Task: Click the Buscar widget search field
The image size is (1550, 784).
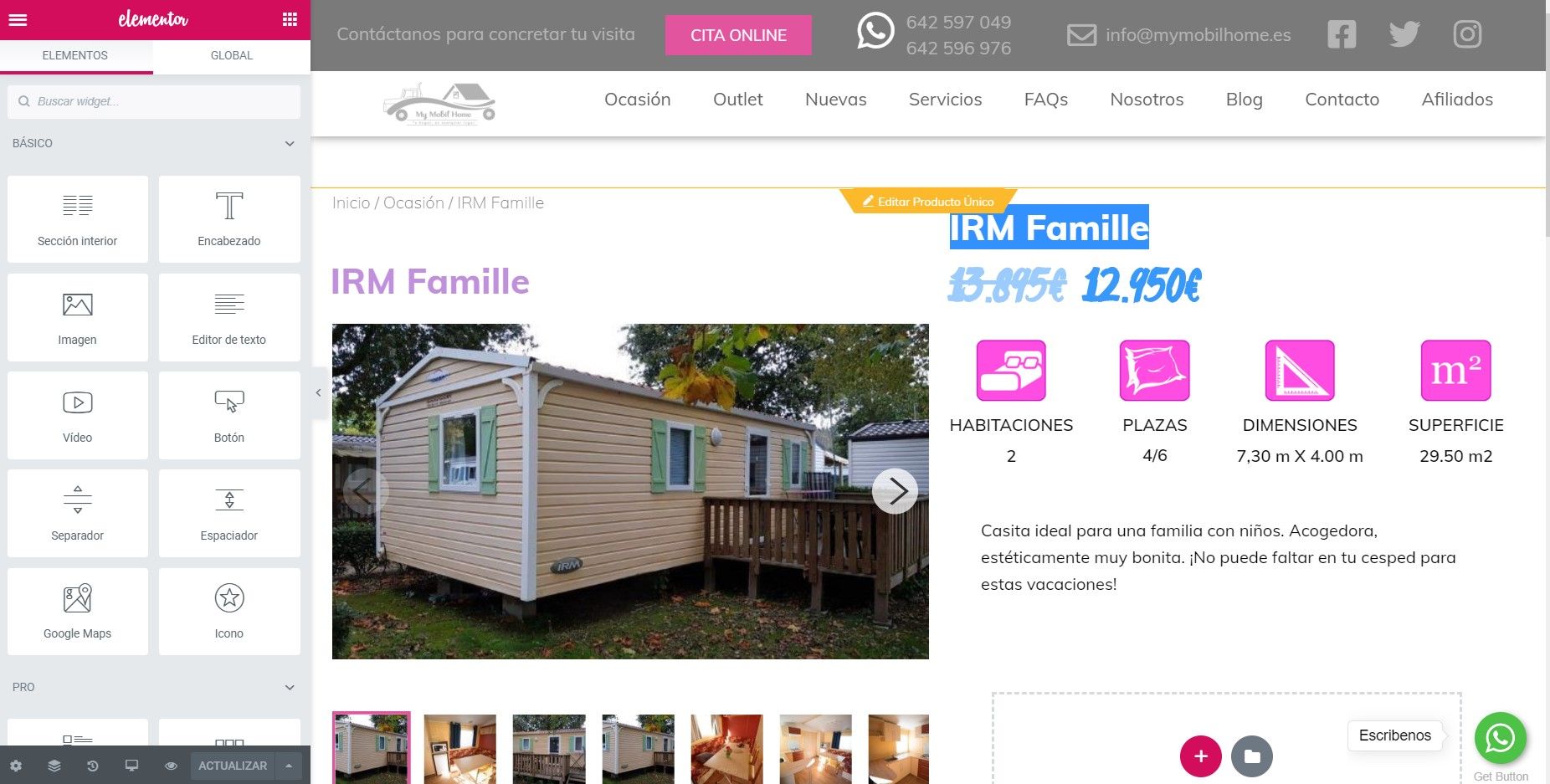Action: click(x=154, y=101)
